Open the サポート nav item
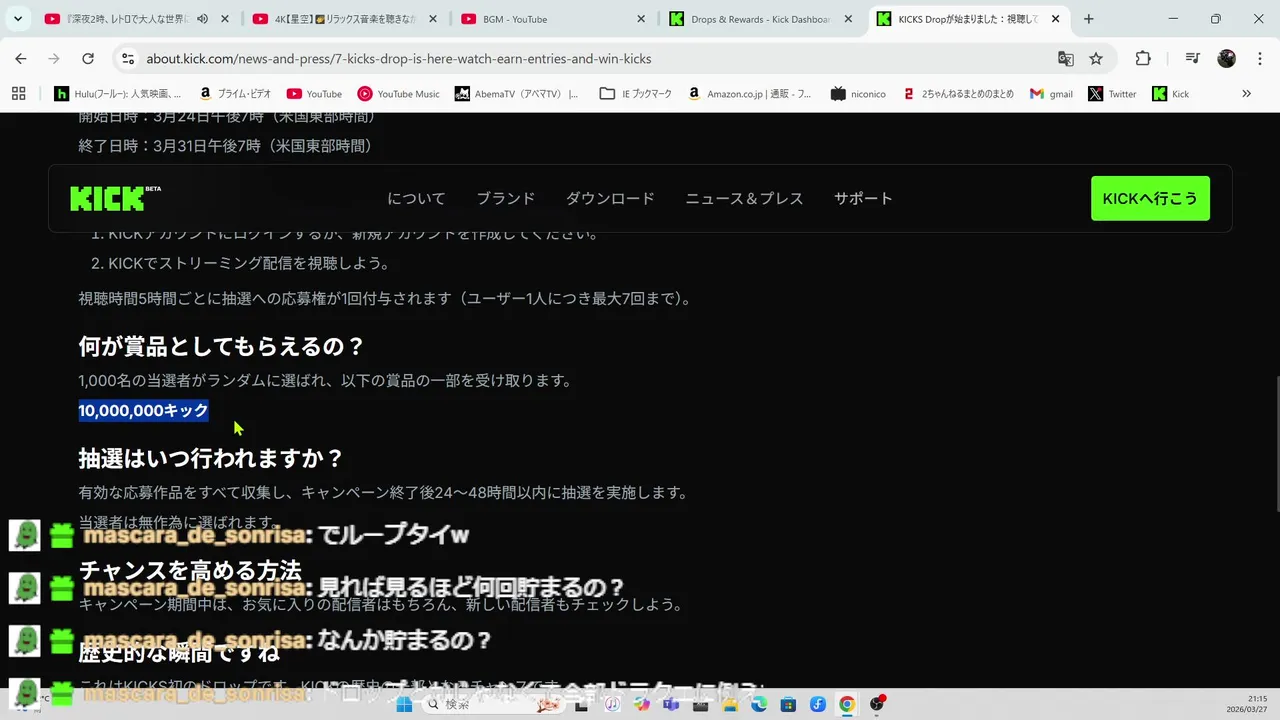The image size is (1280, 720). click(863, 198)
